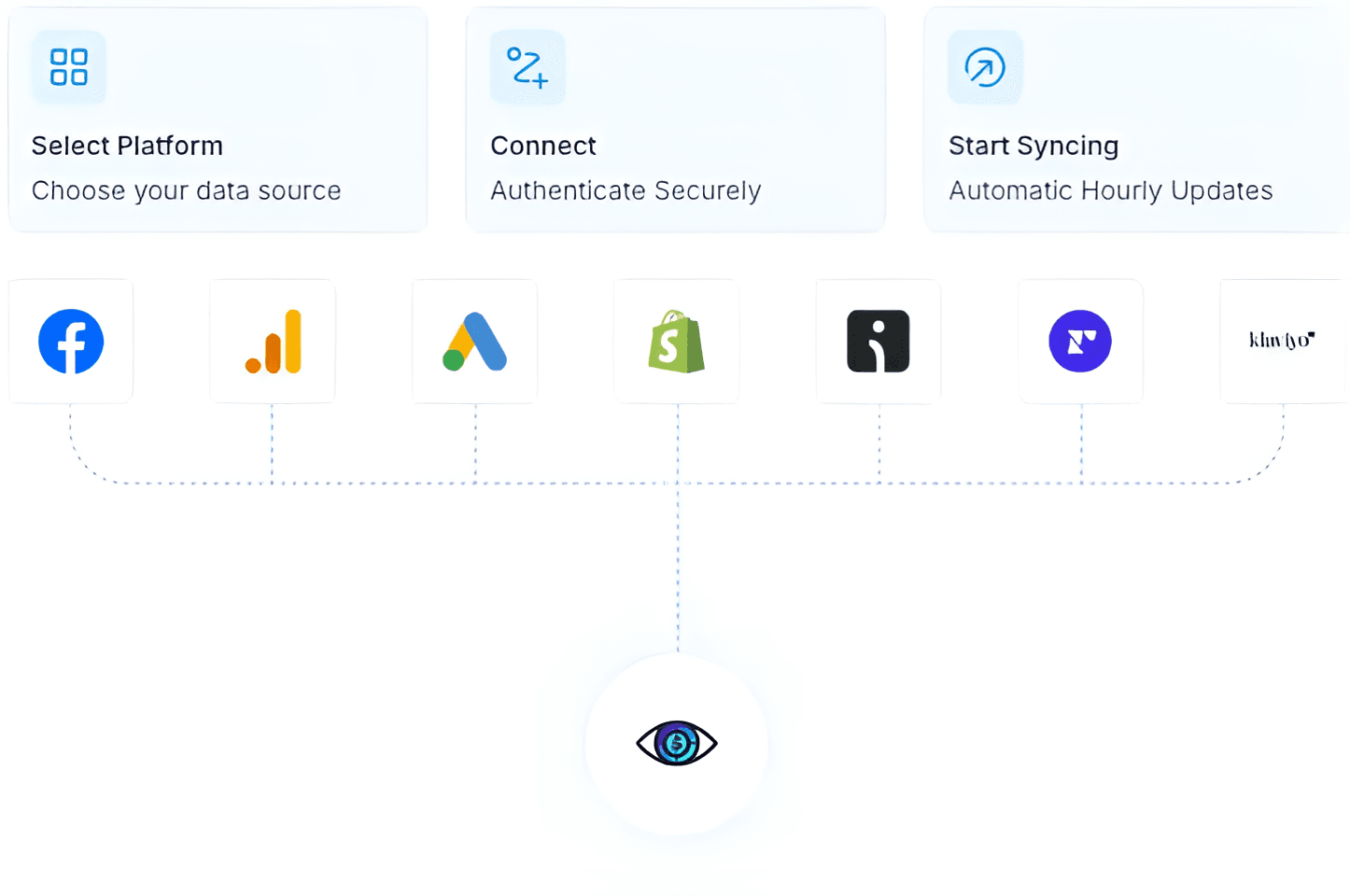
Task: Click the Select Platform grid icon
Action: (x=69, y=67)
